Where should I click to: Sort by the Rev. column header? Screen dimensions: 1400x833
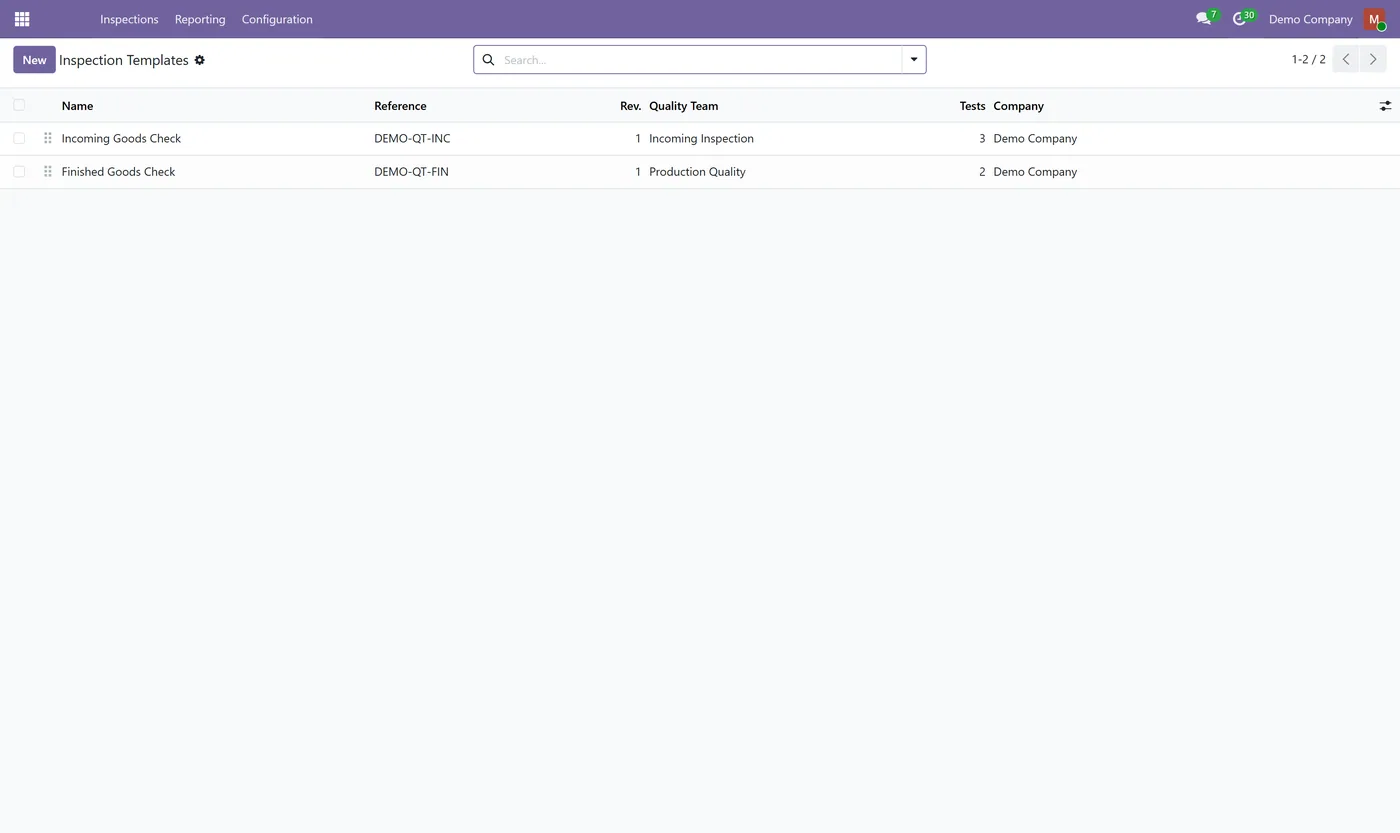pos(630,106)
